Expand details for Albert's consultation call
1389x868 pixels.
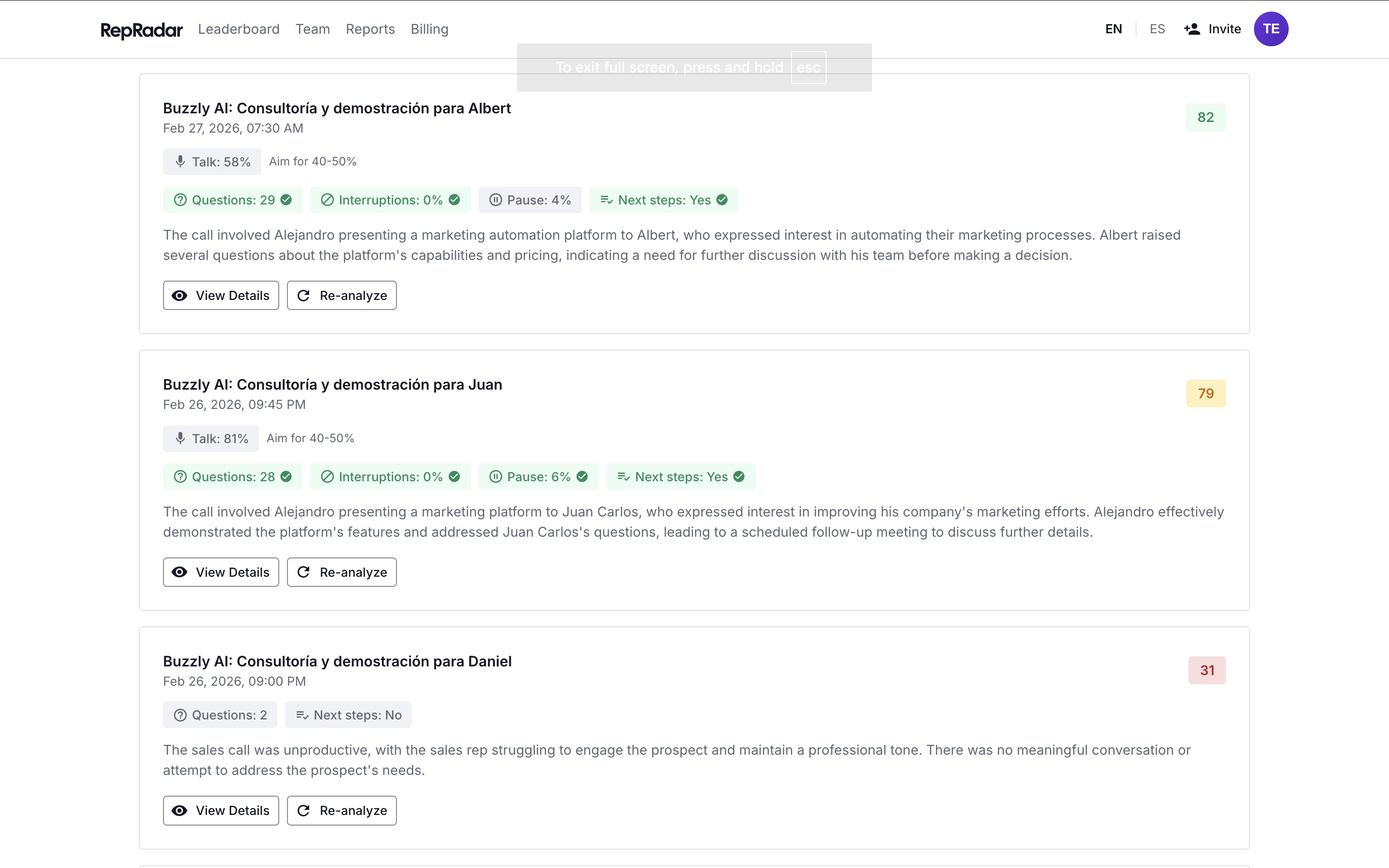[220, 295]
